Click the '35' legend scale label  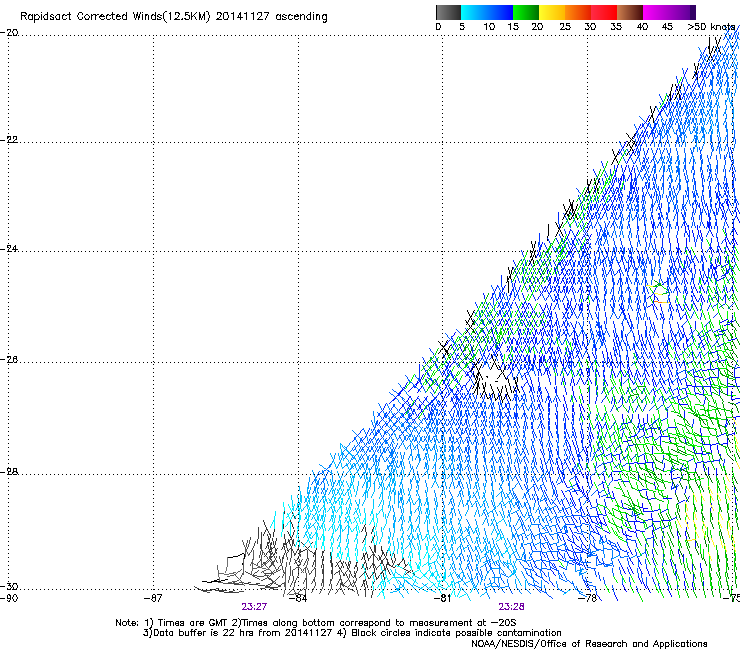(616, 27)
